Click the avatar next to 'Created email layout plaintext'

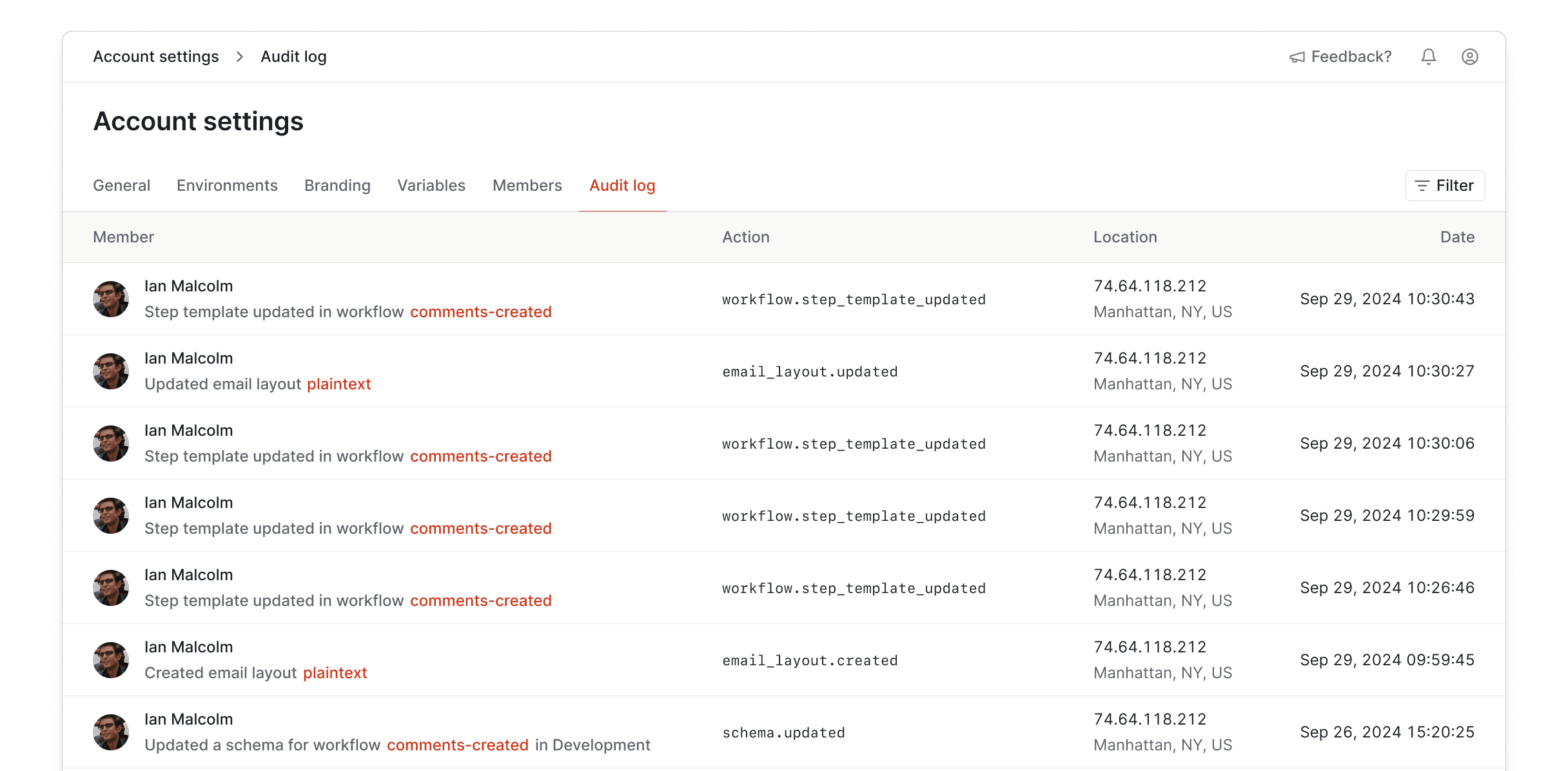coord(111,659)
